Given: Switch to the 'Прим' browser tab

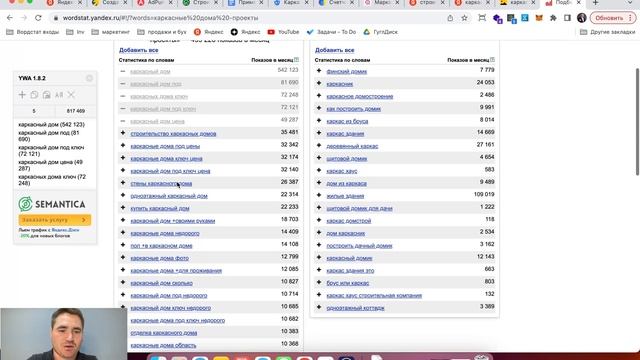Looking at the screenshot, I should tap(245, 3).
